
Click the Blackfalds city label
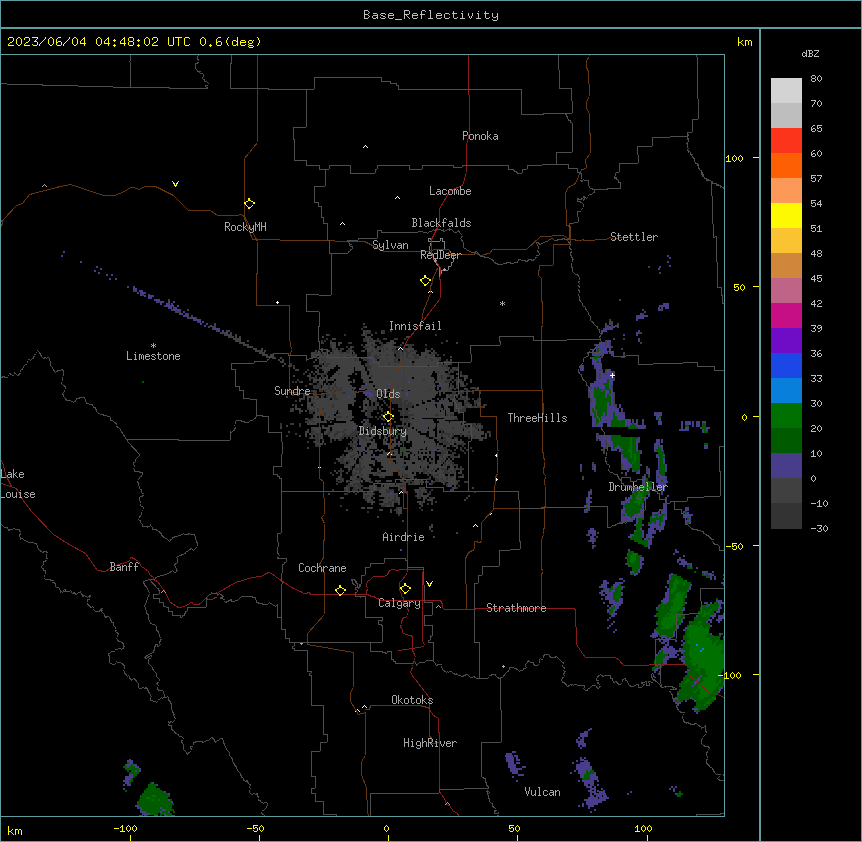[x=441, y=223]
